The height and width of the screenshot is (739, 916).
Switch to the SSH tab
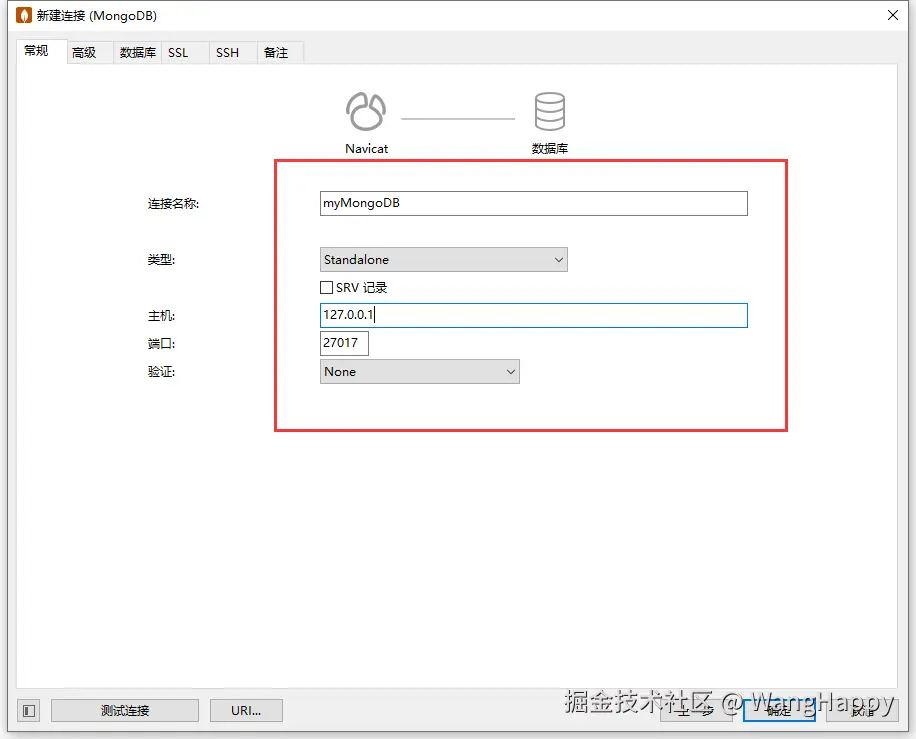pos(228,52)
